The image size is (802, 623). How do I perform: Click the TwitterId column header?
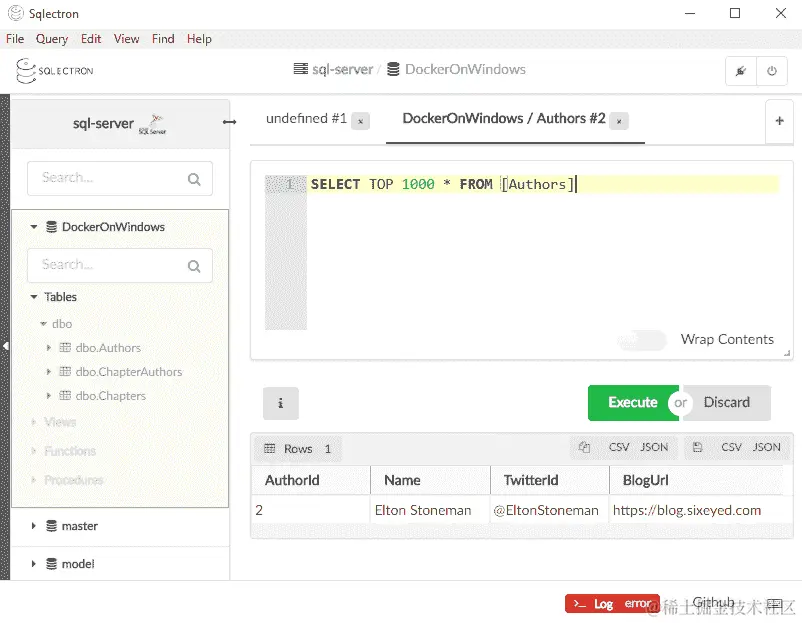[x=550, y=480]
